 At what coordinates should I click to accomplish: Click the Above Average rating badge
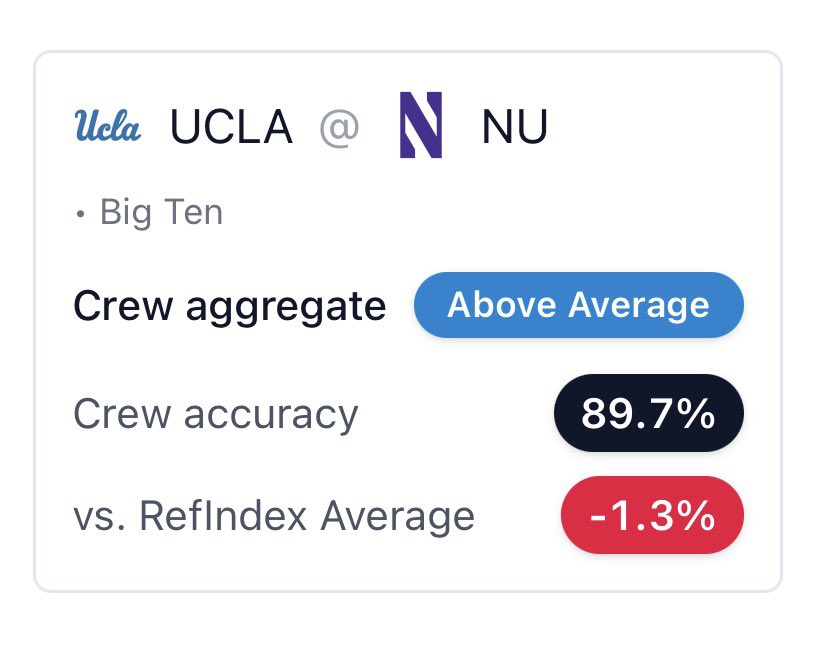tap(579, 305)
